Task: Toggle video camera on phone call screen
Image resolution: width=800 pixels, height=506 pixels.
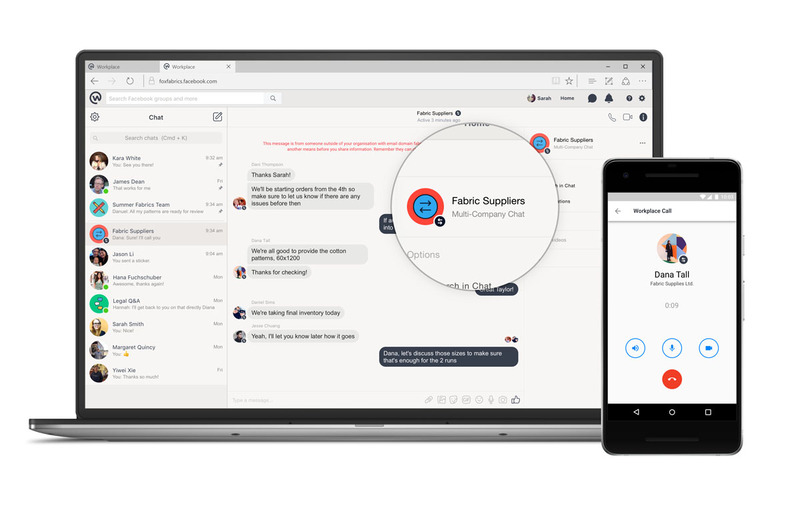Action: [709, 348]
